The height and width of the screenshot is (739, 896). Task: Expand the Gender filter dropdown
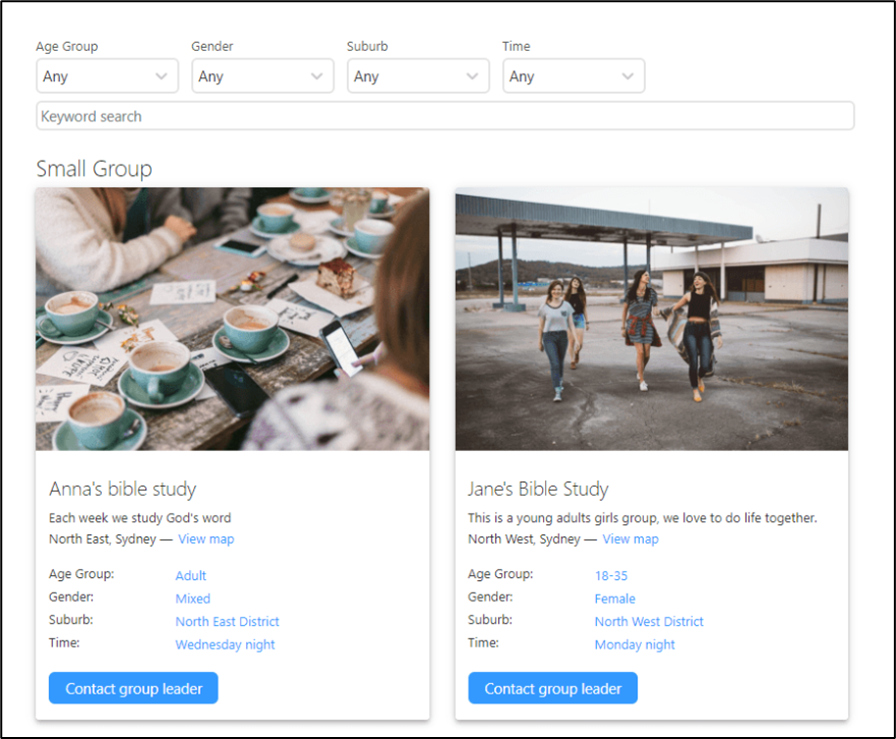click(x=263, y=76)
